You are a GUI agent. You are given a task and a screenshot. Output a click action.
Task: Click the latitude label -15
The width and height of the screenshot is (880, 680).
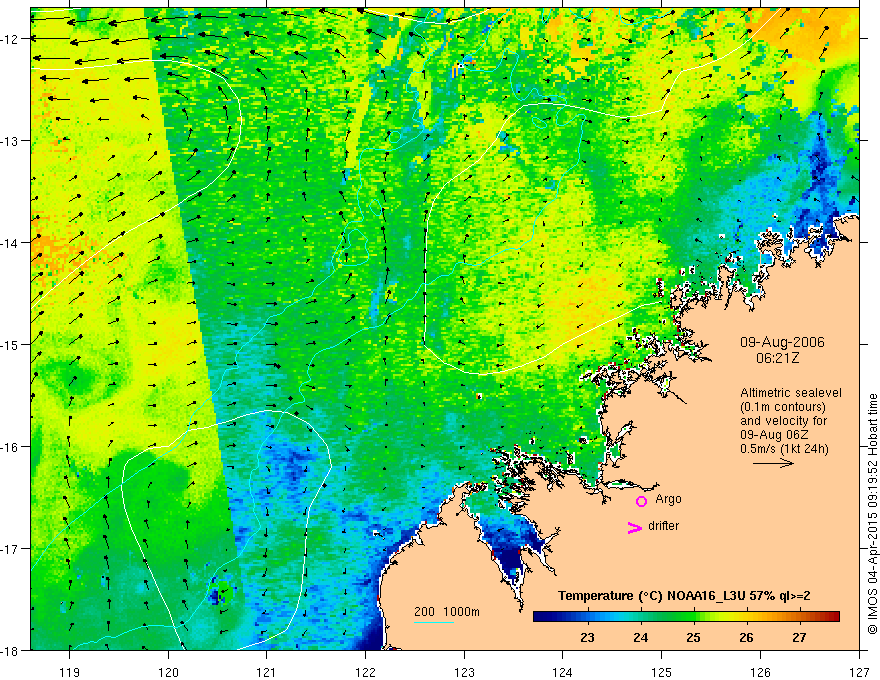[x=10, y=345]
